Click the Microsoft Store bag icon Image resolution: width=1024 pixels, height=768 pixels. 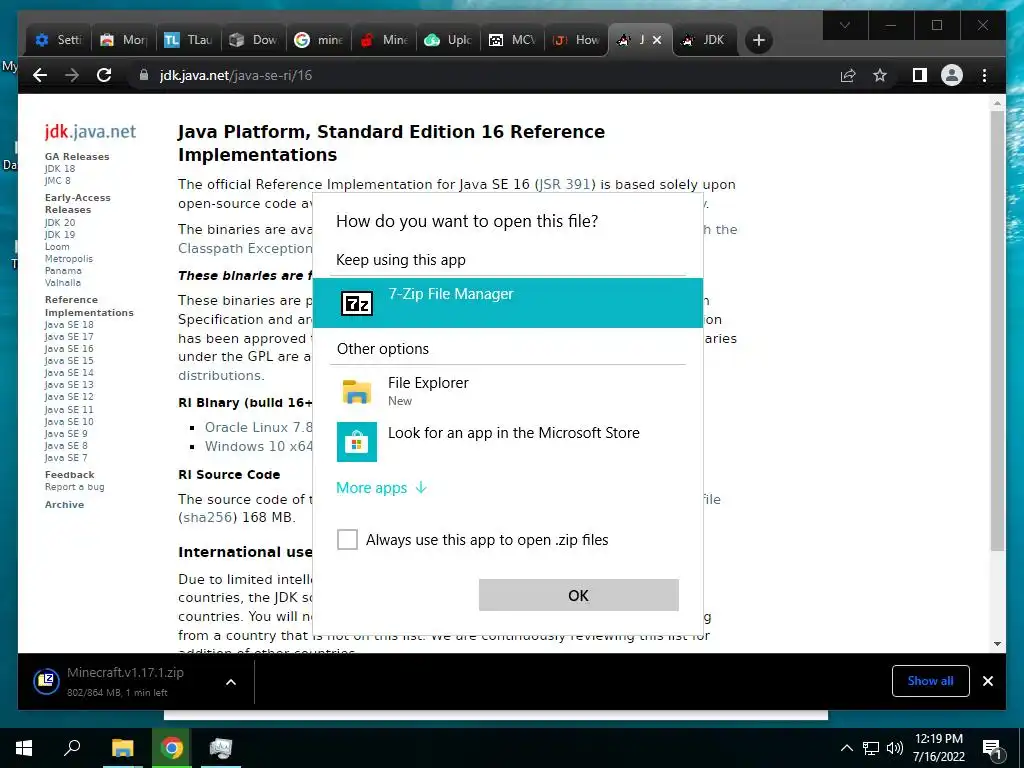[x=357, y=442]
